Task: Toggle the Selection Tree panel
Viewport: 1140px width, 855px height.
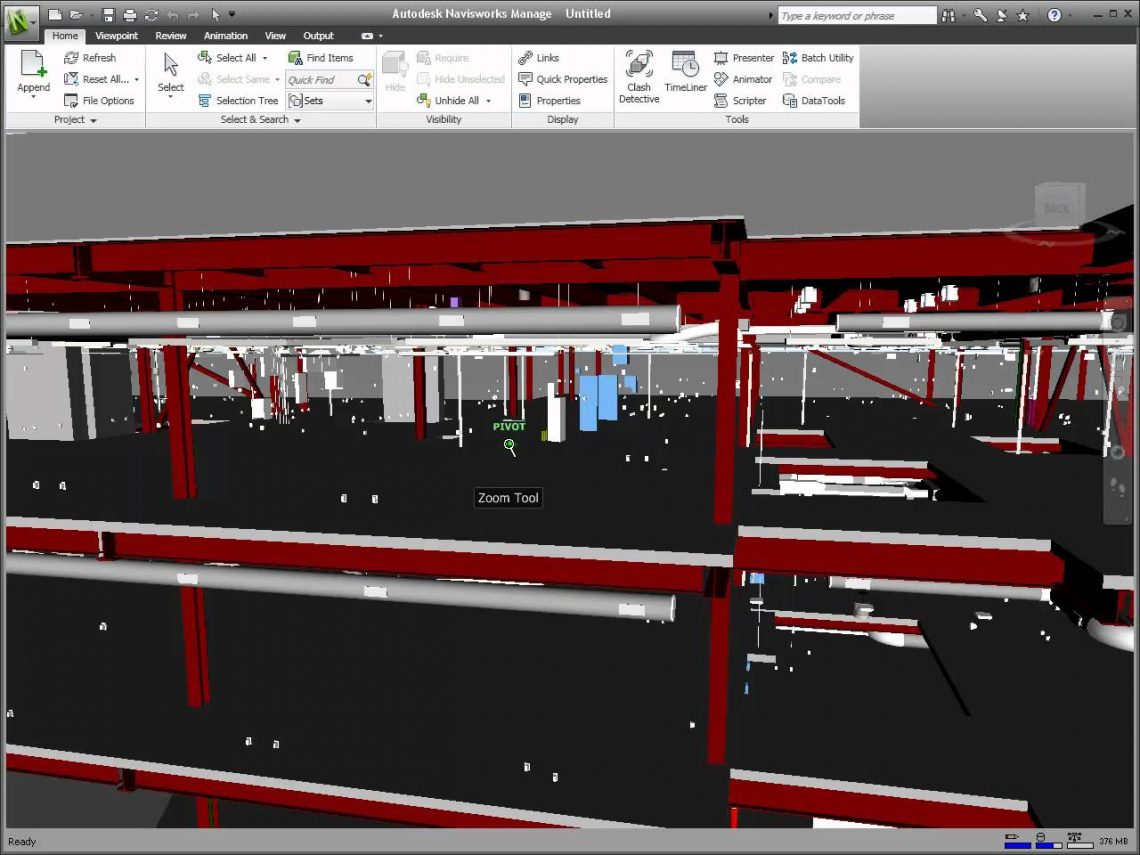Action: 238,101
